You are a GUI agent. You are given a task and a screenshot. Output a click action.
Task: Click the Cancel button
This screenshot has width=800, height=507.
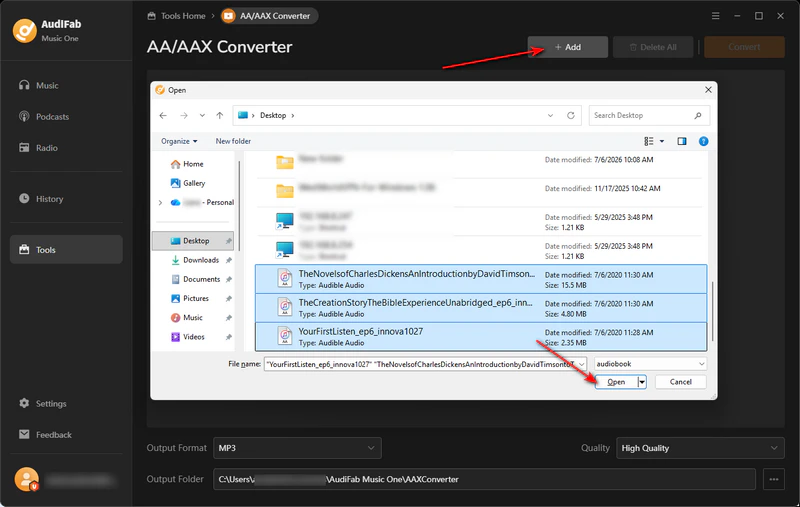(680, 382)
